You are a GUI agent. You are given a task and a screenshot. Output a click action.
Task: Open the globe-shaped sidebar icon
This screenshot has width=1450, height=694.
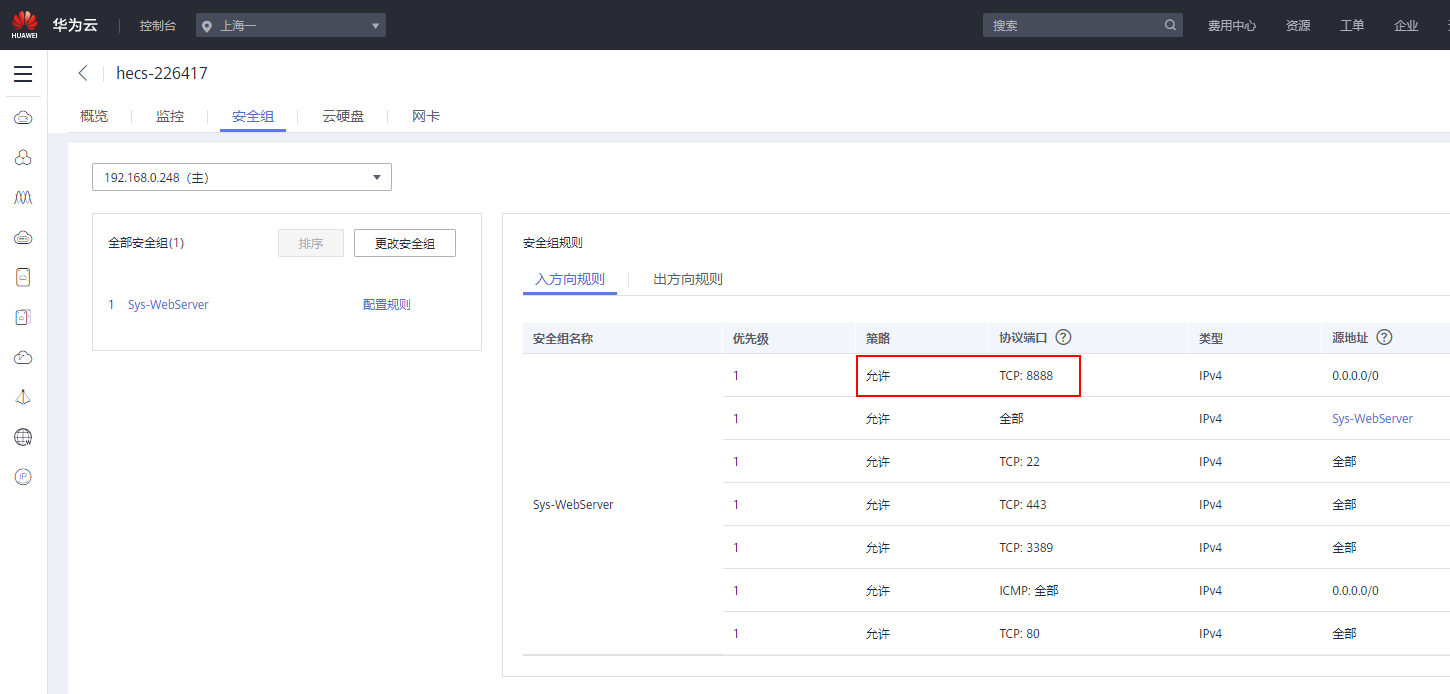click(x=23, y=437)
